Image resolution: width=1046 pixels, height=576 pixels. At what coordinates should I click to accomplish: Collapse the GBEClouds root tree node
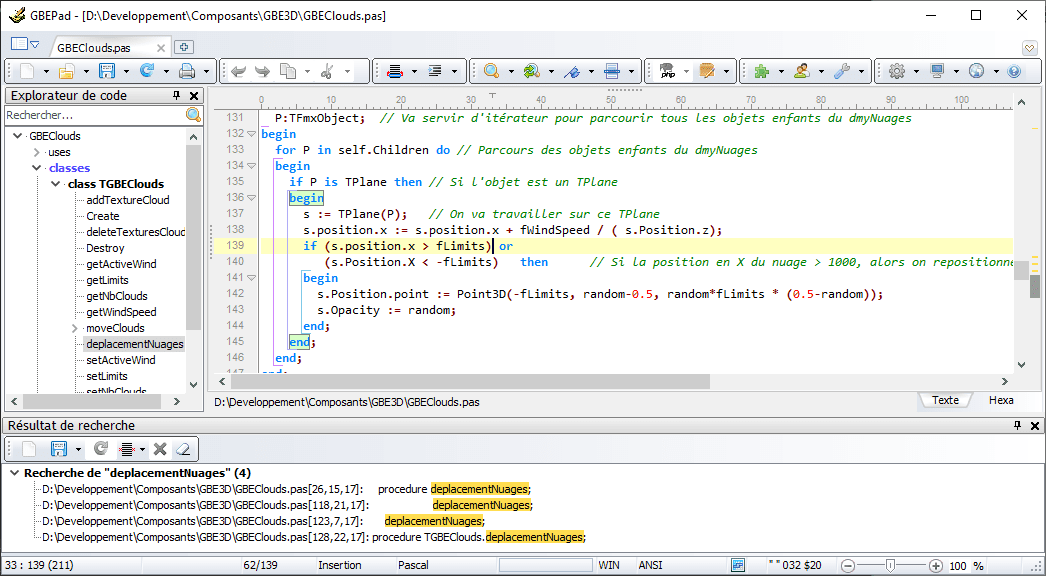(x=18, y=135)
